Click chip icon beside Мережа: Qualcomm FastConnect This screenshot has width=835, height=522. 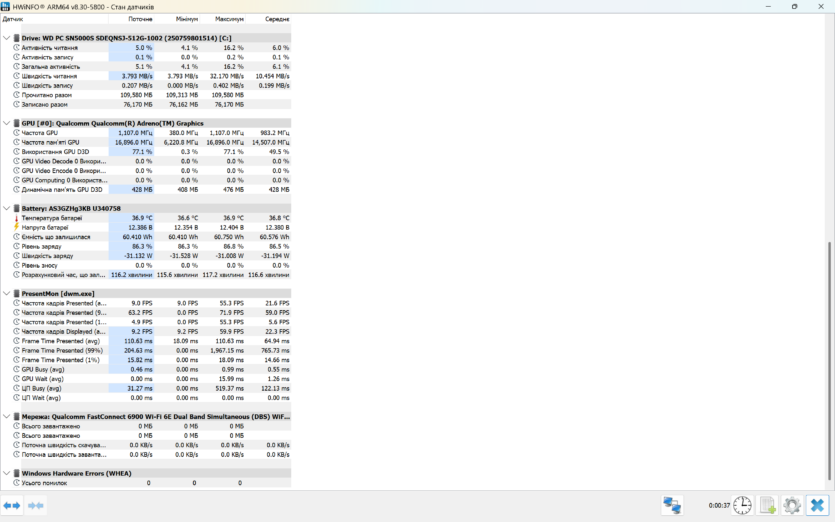[17, 417]
